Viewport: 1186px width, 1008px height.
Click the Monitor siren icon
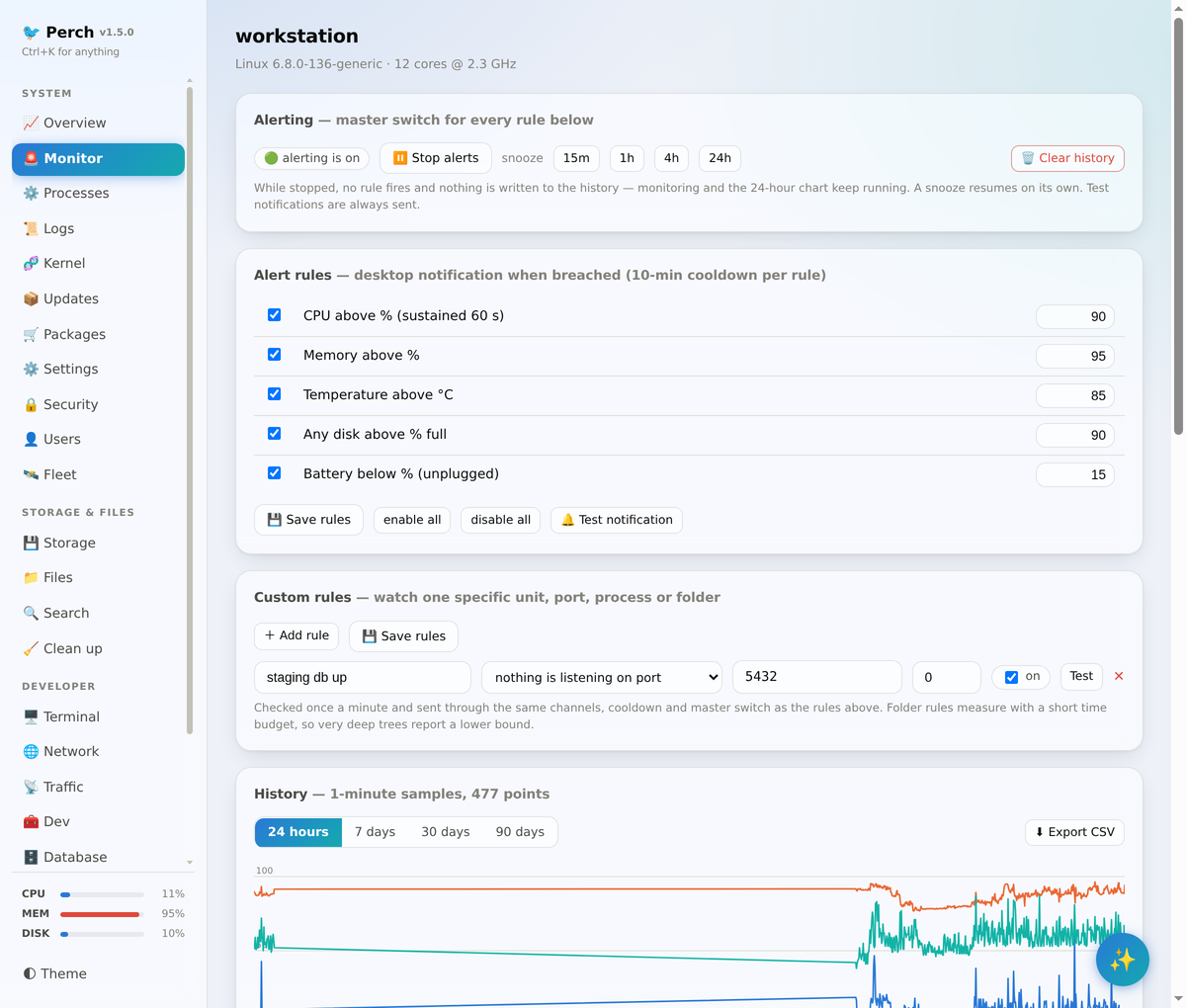31,158
